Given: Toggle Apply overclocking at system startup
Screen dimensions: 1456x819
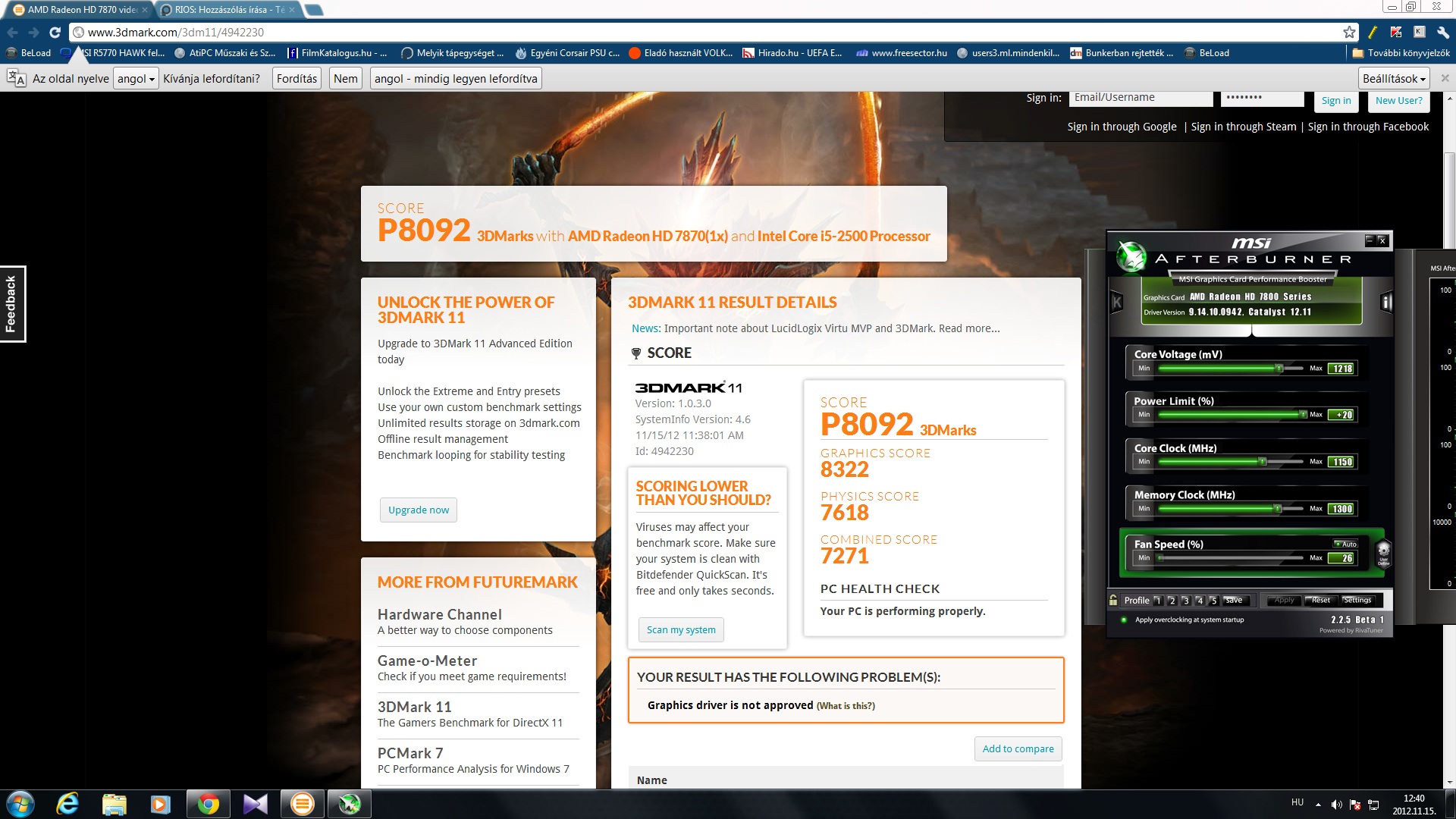Looking at the screenshot, I should [x=1124, y=620].
